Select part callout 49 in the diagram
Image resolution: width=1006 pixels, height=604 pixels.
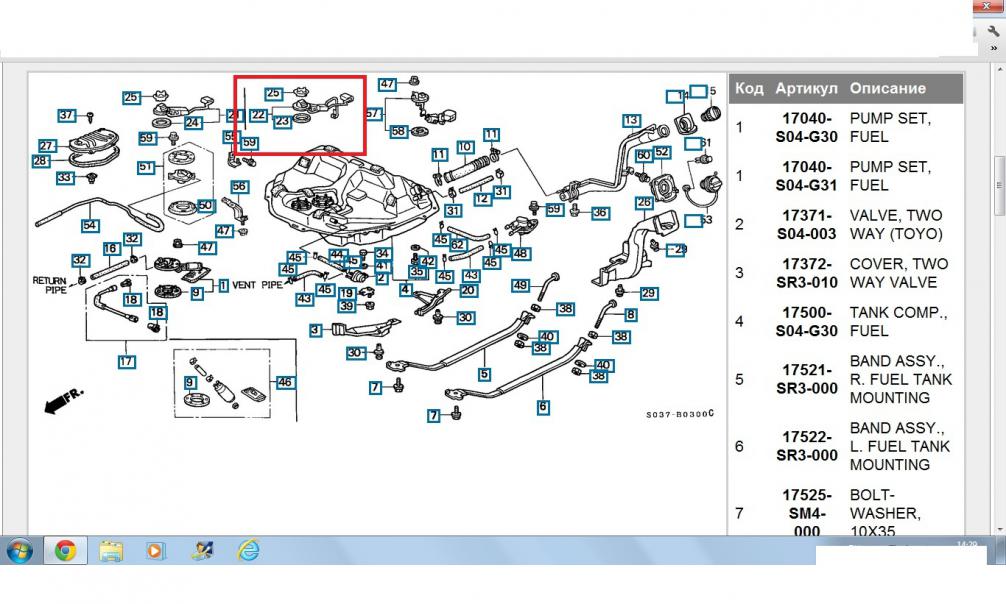[520, 285]
